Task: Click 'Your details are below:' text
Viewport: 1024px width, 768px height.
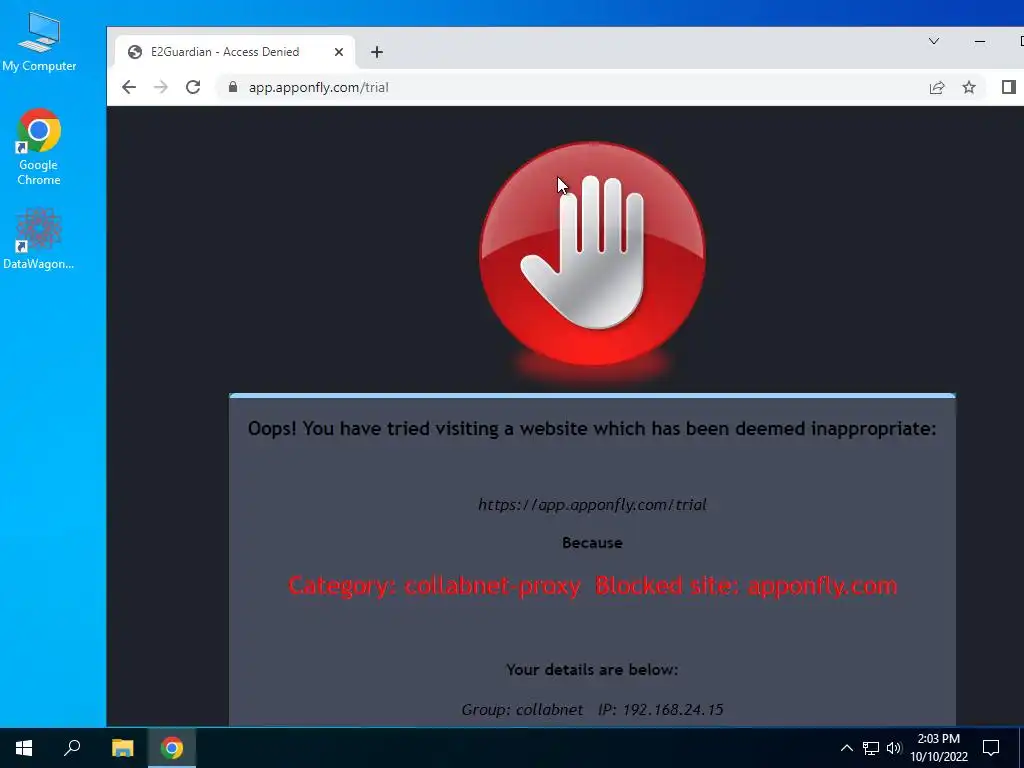Action: pyautogui.click(x=592, y=670)
